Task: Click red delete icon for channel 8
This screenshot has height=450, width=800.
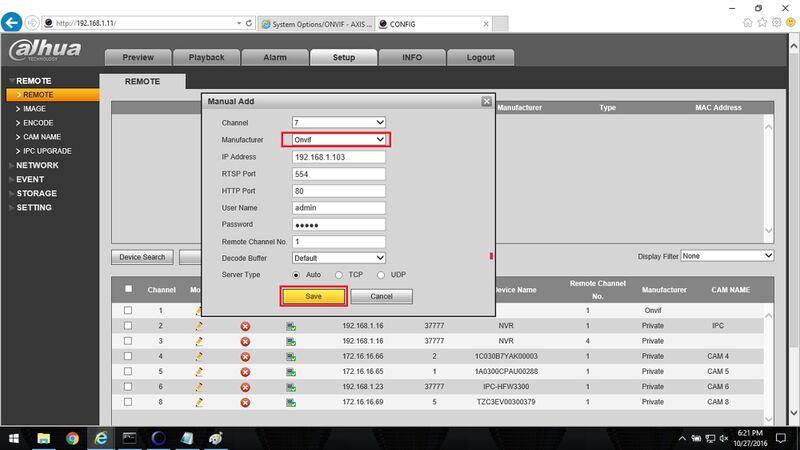Action: click(x=245, y=403)
